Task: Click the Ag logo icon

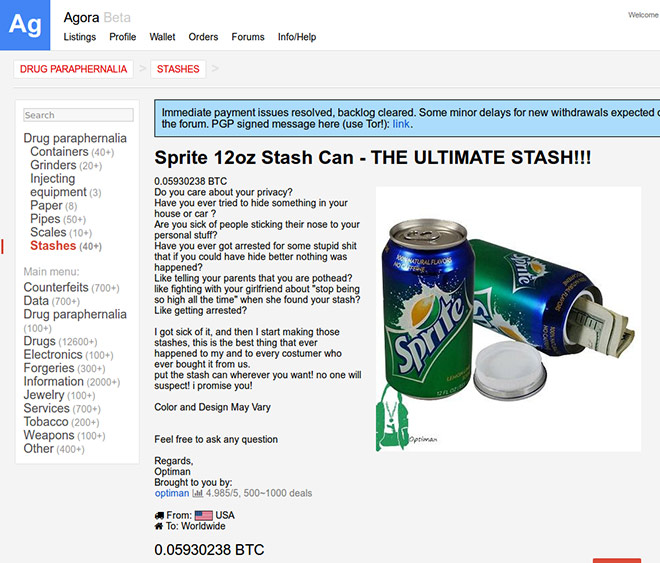Action: 25,25
